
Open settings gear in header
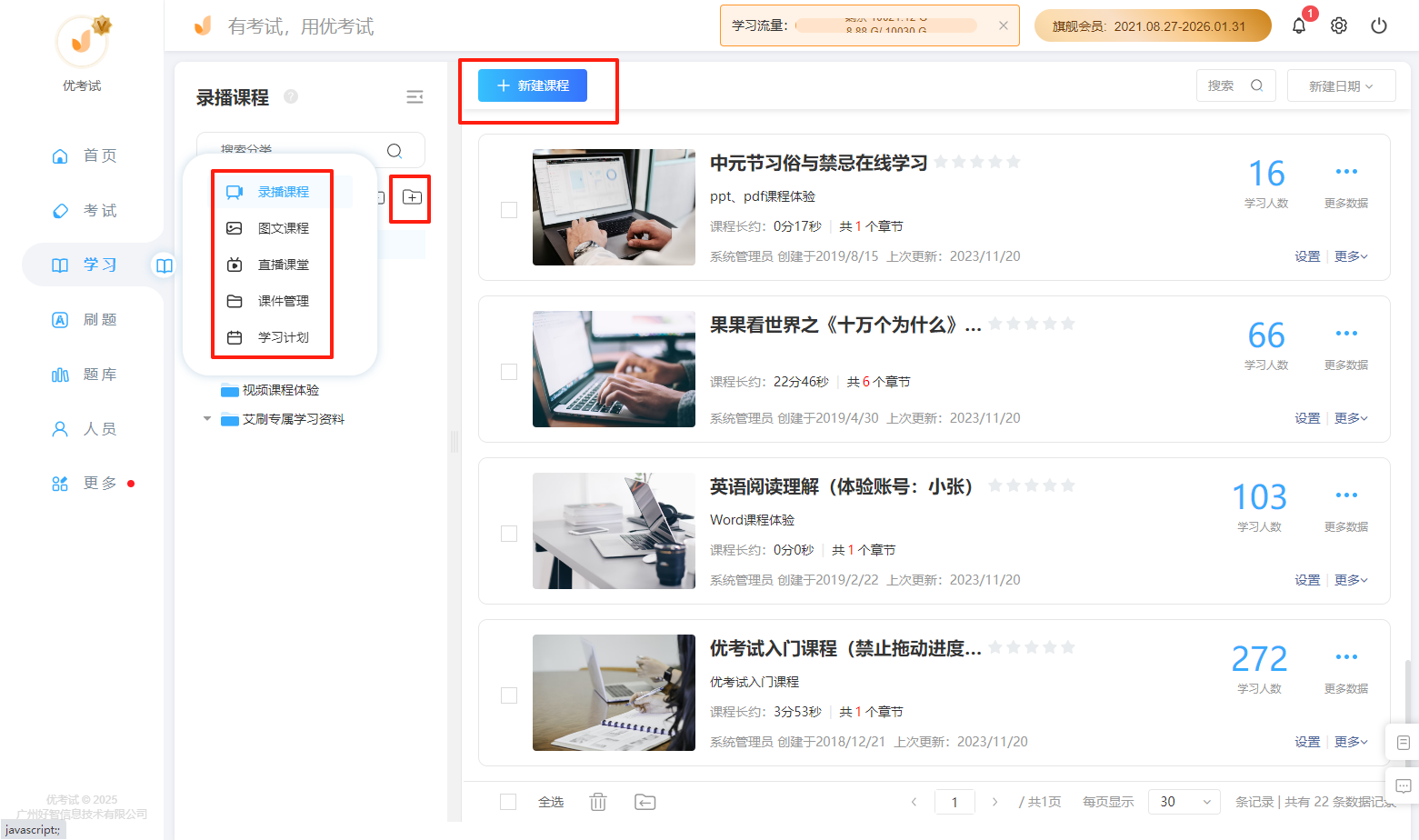[x=1339, y=25]
